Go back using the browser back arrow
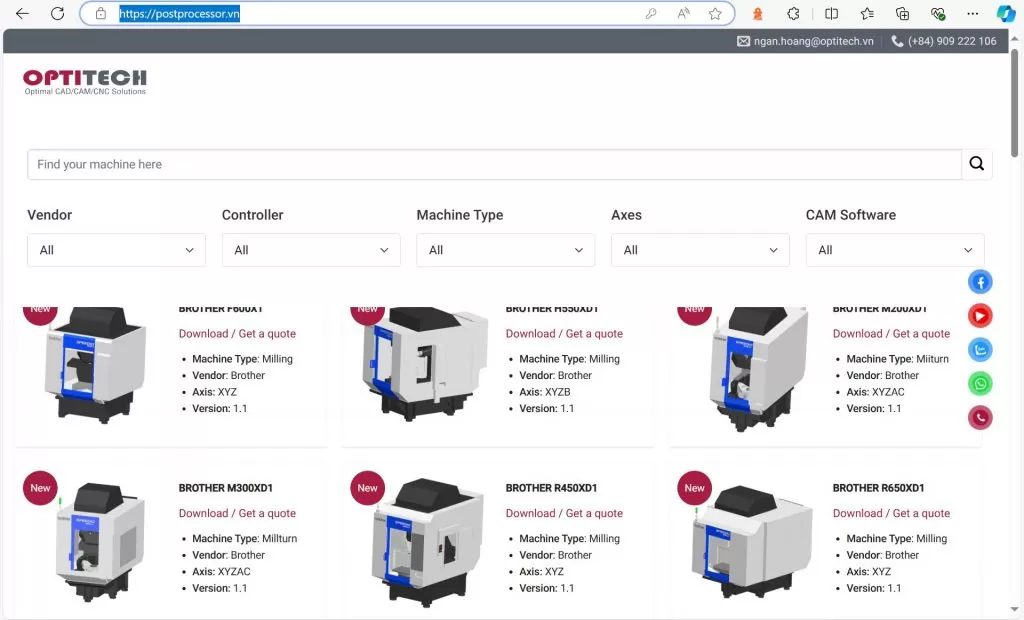The width and height of the screenshot is (1024, 620). point(22,14)
